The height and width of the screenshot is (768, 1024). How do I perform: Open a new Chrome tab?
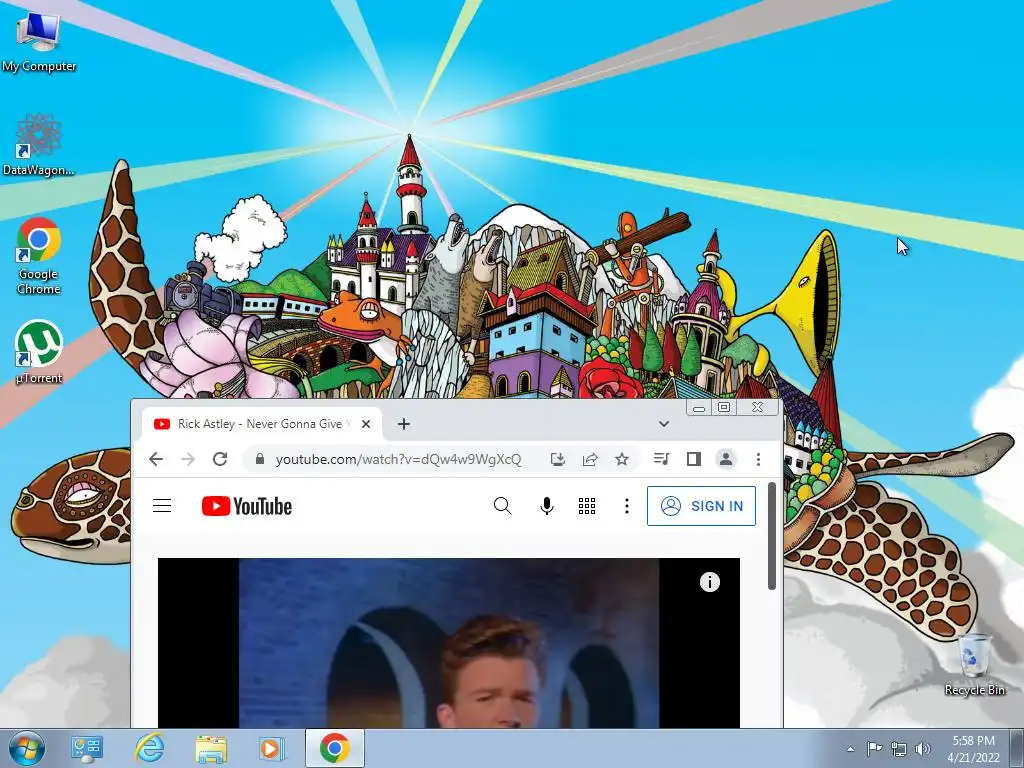[404, 424]
